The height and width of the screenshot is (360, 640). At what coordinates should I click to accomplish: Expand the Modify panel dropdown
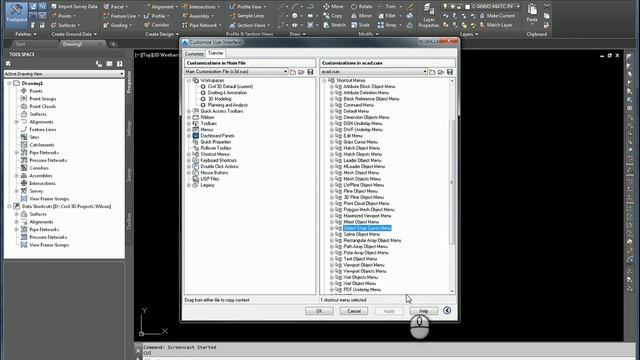(x=368, y=34)
